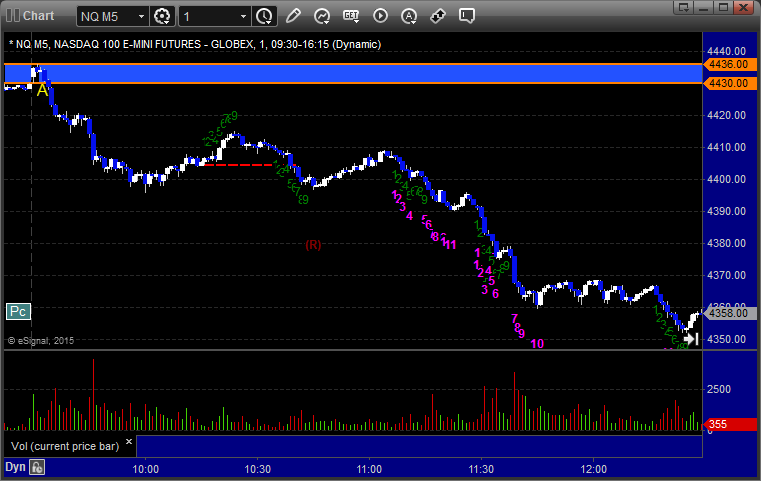The image size is (761, 481).
Task: Click the bar replay play icon
Action: coord(380,16)
